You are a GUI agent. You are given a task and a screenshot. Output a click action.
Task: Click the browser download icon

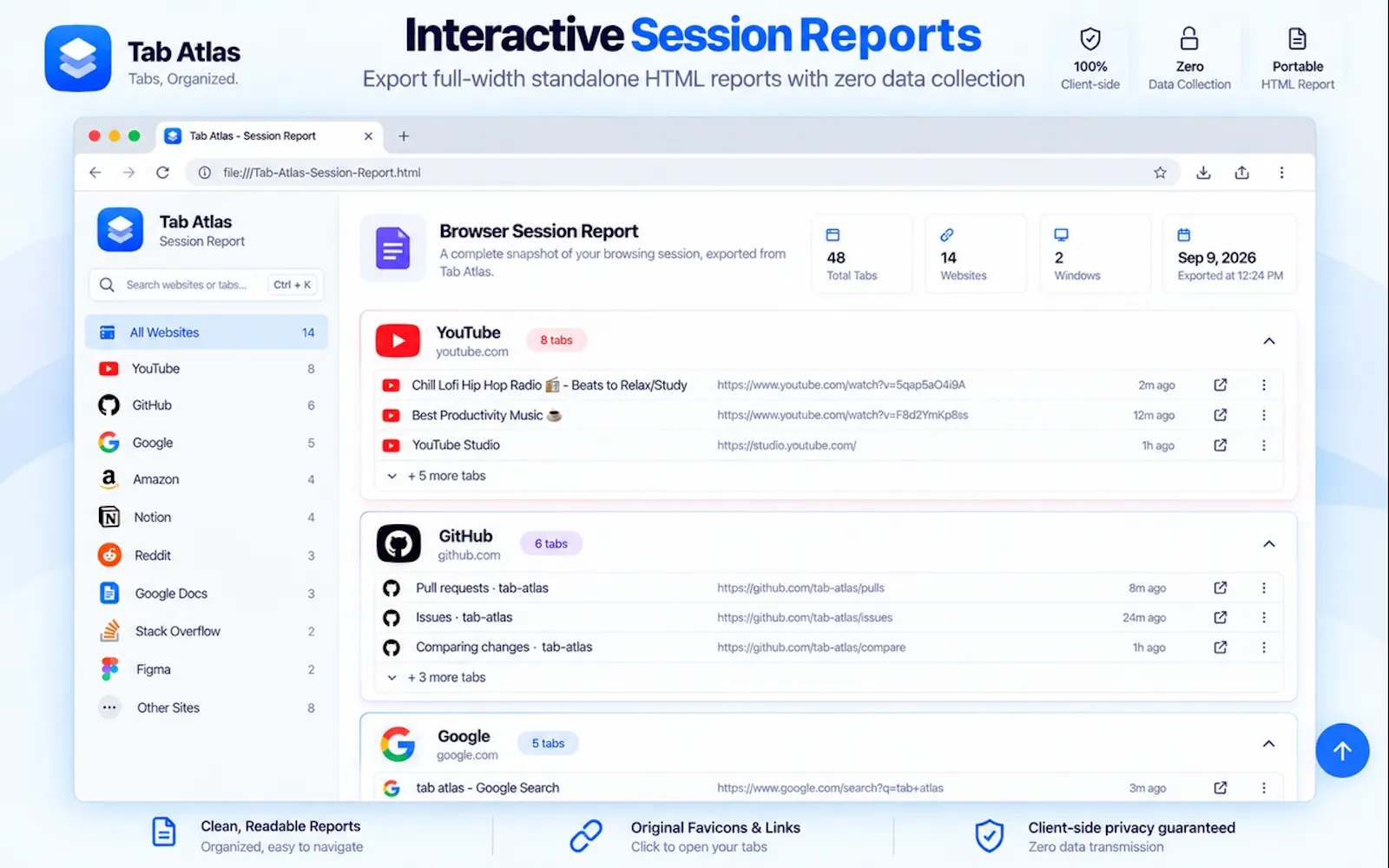click(1203, 173)
